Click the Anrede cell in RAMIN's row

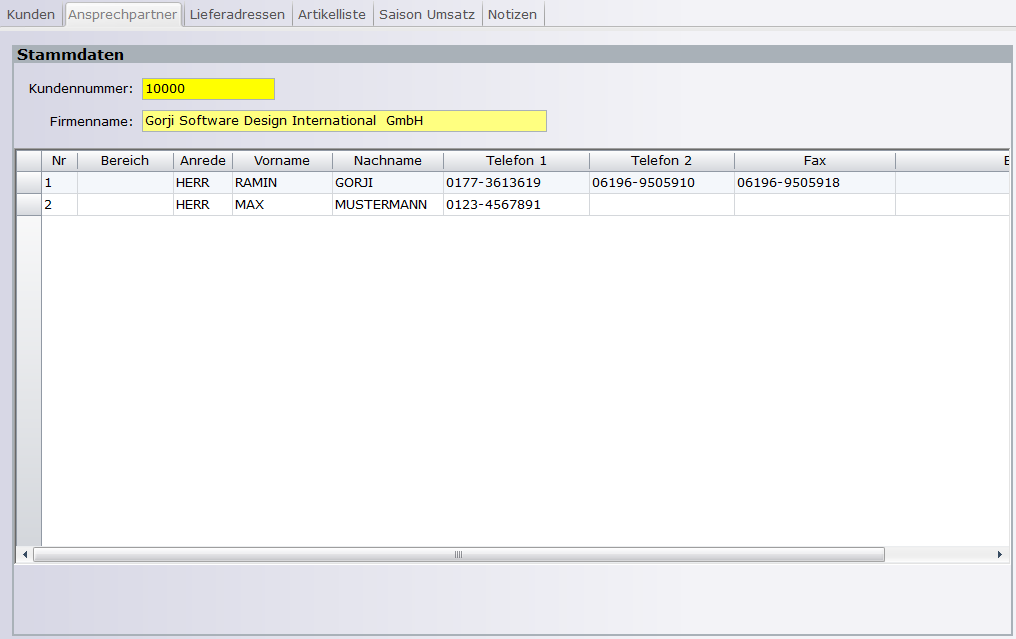(x=203, y=183)
